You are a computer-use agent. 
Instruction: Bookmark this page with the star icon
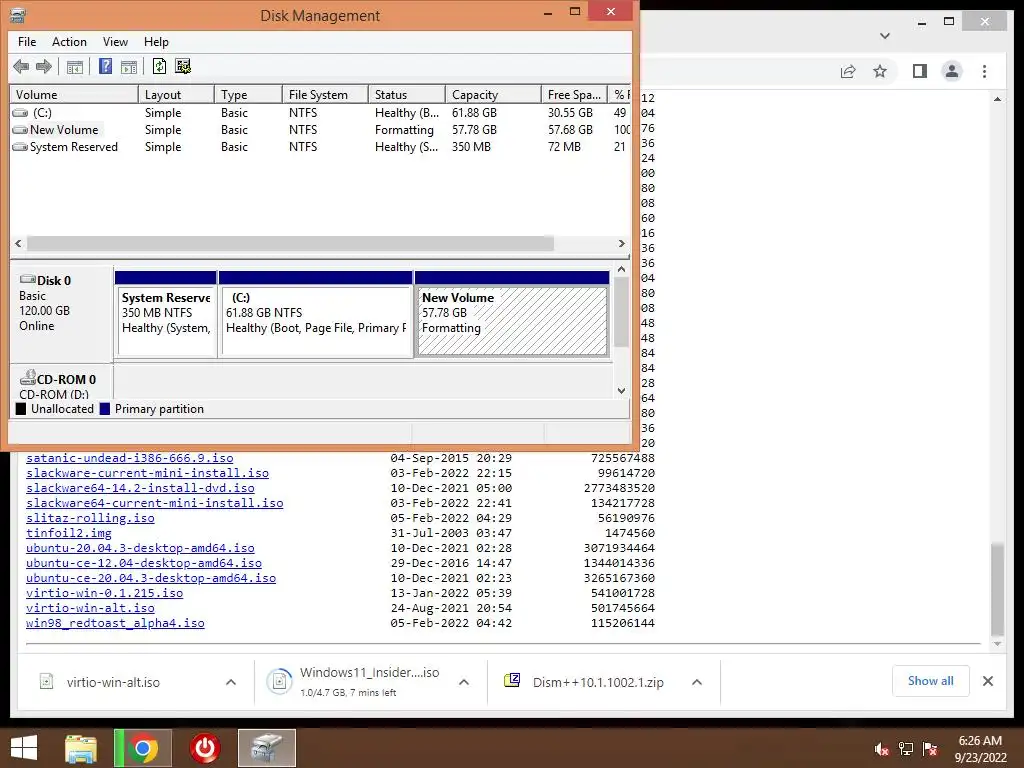pos(880,71)
